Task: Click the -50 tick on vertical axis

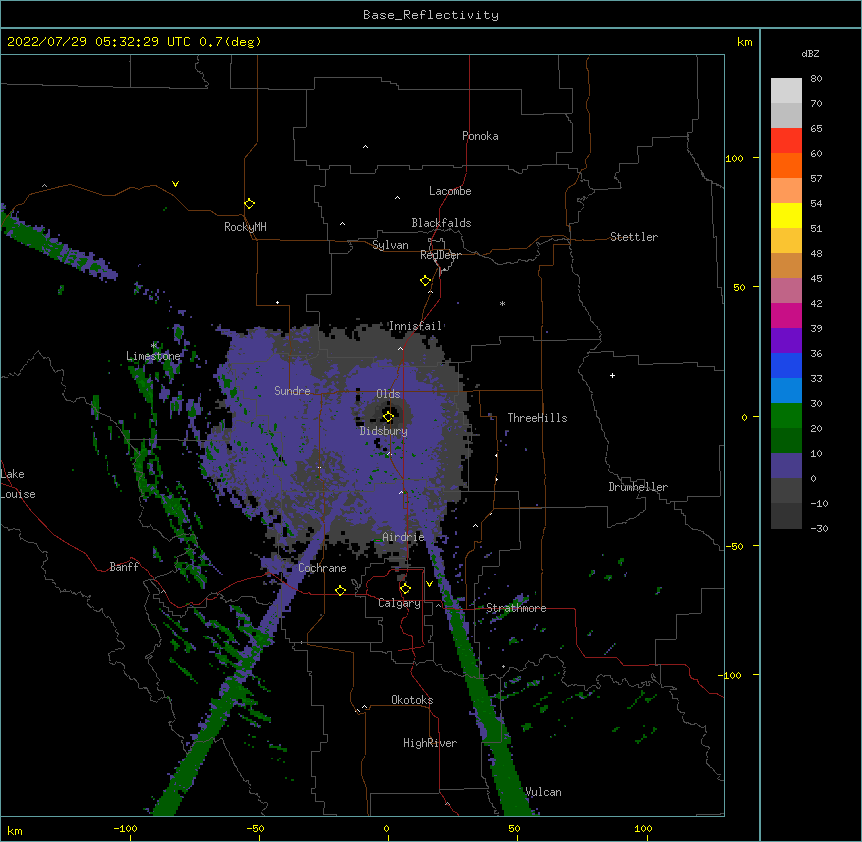Action: click(x=734, y=546)
